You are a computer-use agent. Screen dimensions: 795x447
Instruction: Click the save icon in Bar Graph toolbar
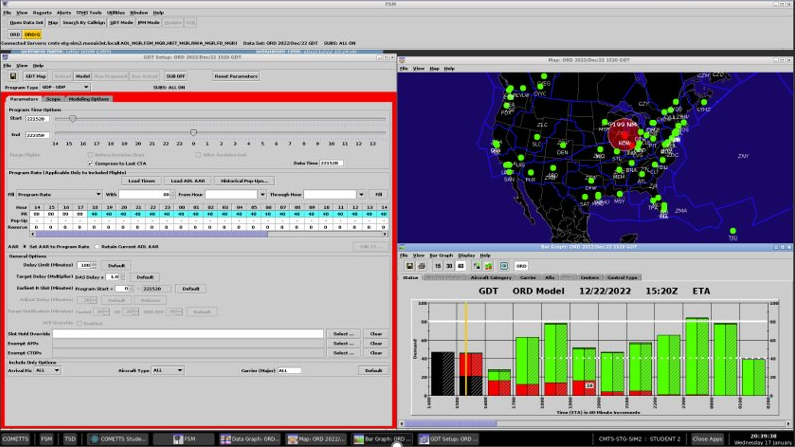pos(410,266)
